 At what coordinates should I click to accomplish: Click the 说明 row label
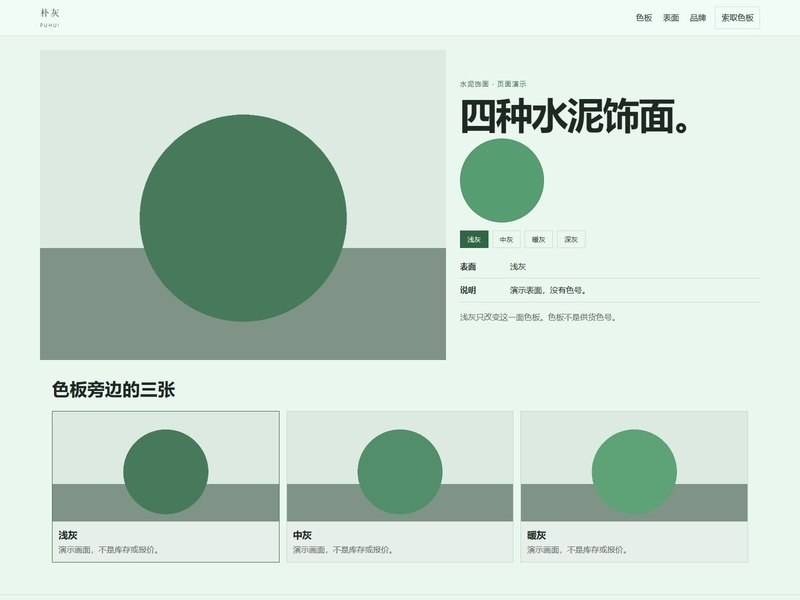click(x=468, y=290)
